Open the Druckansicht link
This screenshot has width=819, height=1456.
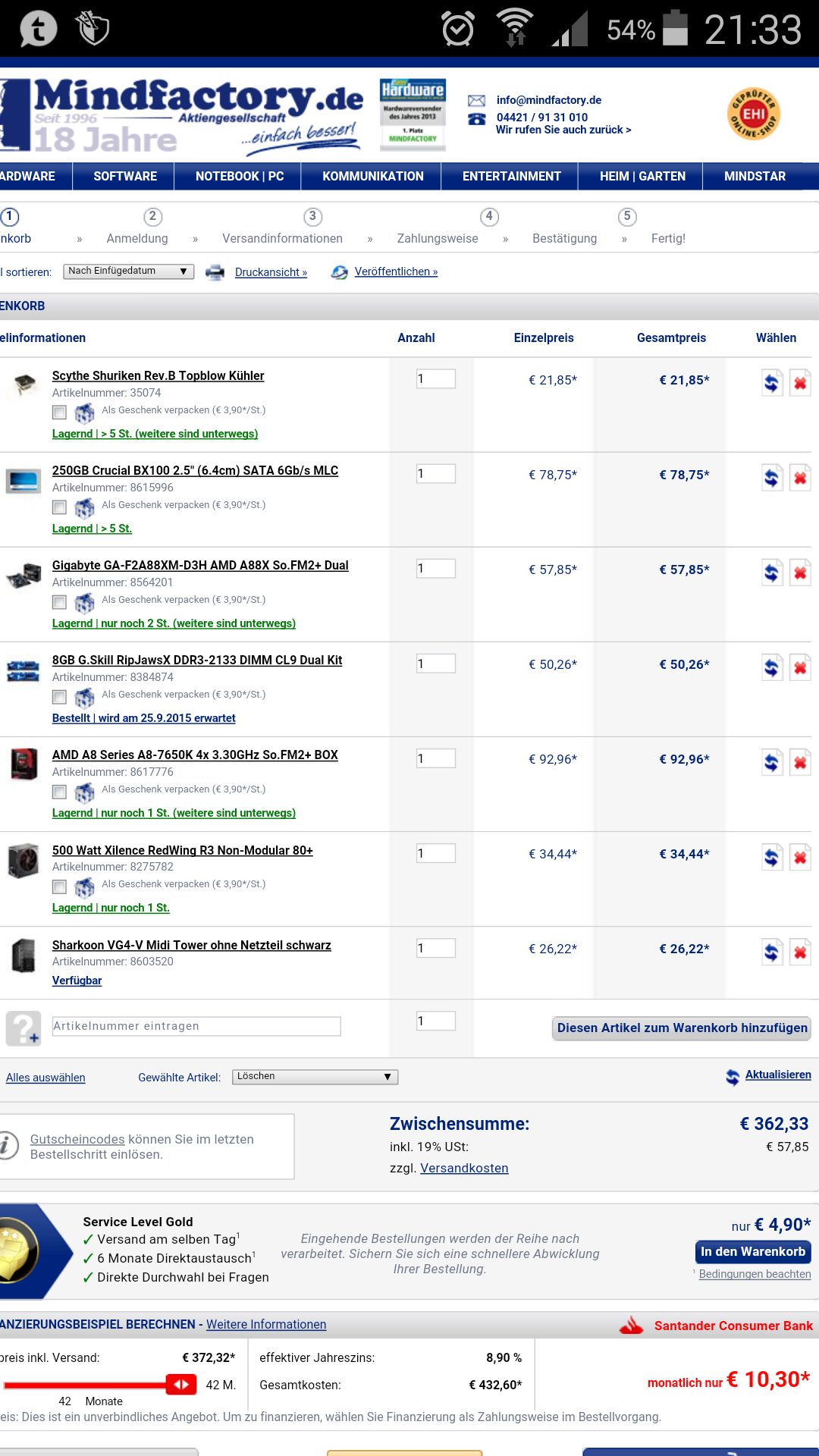271,272
